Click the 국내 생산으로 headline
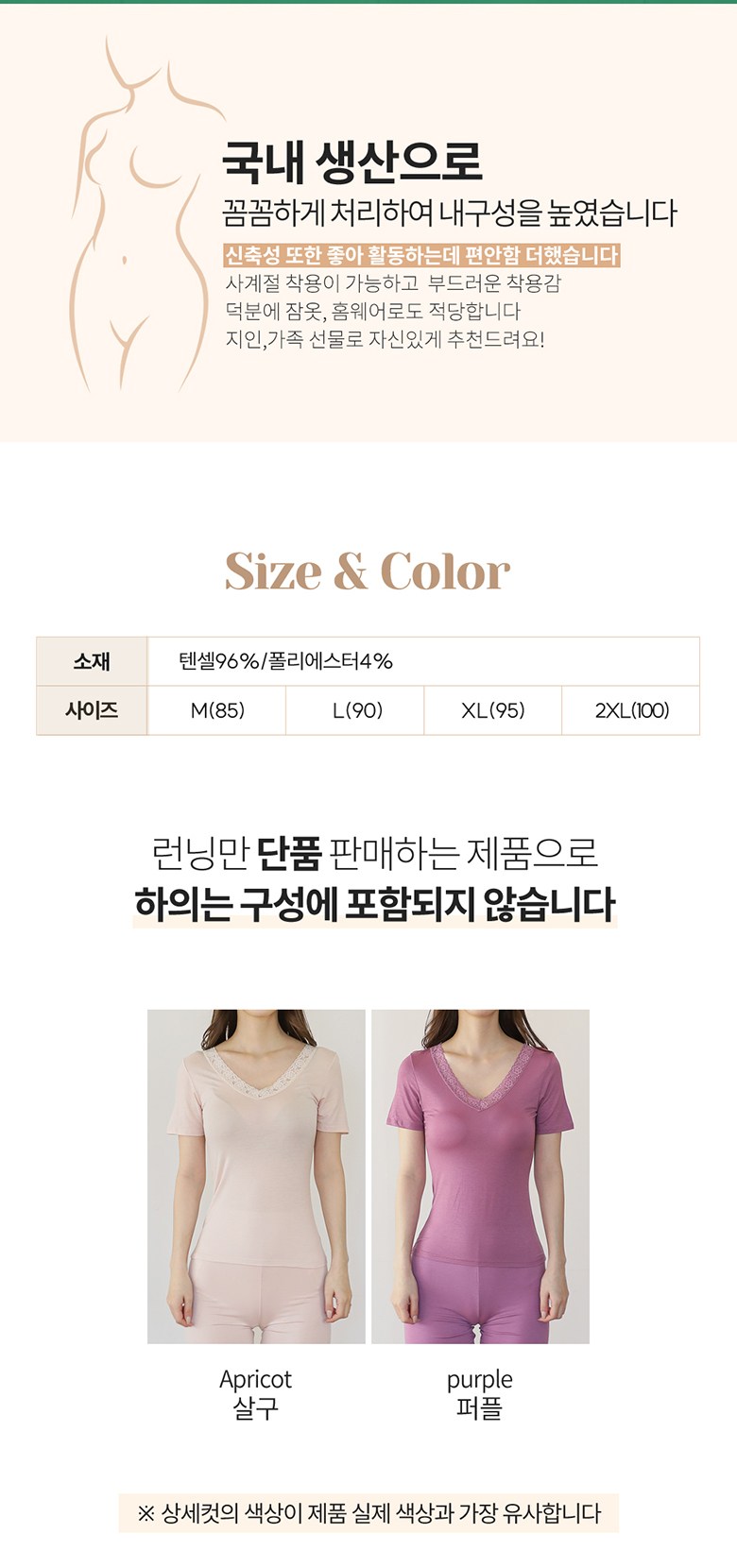The image size is (737, 1568). pos(352,162)
